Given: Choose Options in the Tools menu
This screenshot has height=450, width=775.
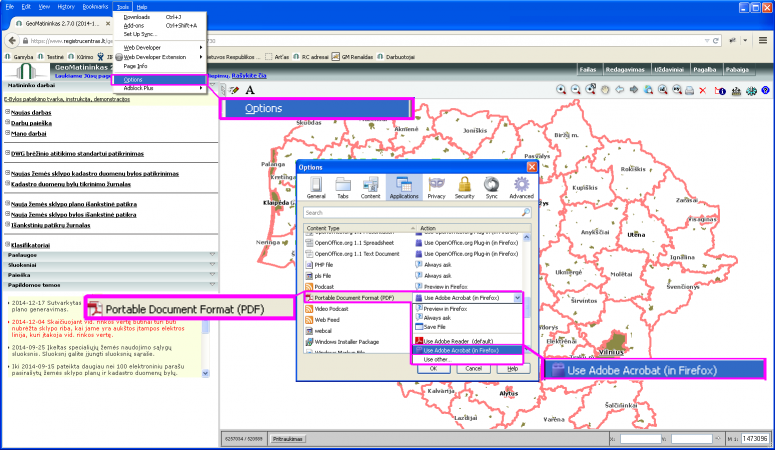Looking at the screenshot, I should 159,80.
